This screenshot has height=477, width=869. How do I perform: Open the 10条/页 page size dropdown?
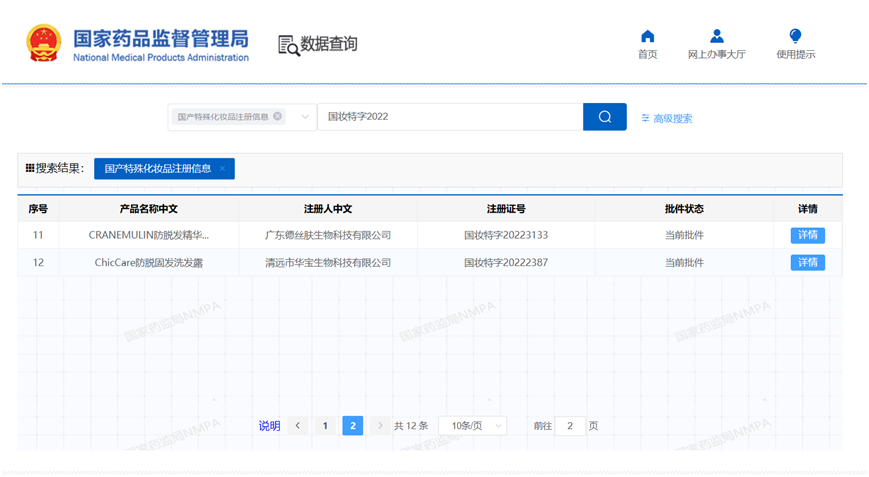(x=472, y=425)
